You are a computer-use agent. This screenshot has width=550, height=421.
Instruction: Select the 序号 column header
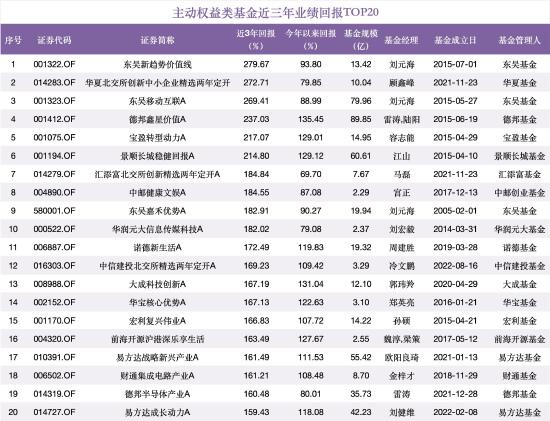[13, 40]
